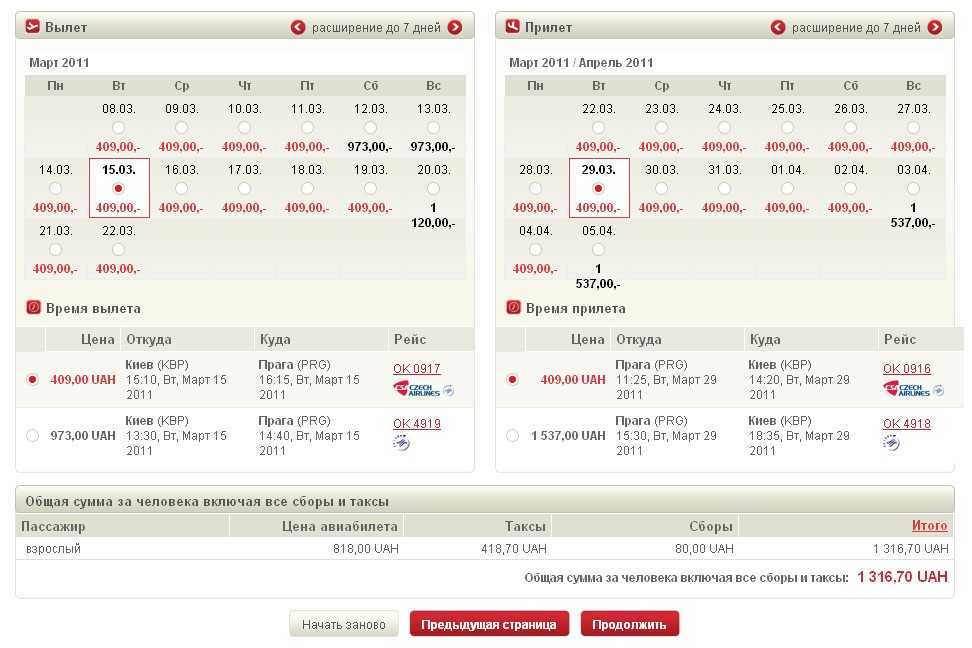The height and width of the screenshot is (648, 972).
Task: Click the Итого column header link
Action: [929, 525]
